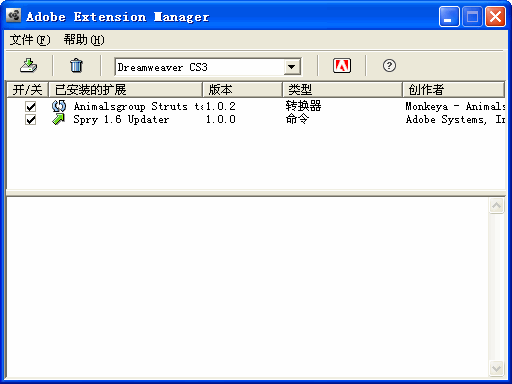Viewport: 512px width, 384px height.
Task: Click the Extension Manager title bar icon
Action: (14, 16)
